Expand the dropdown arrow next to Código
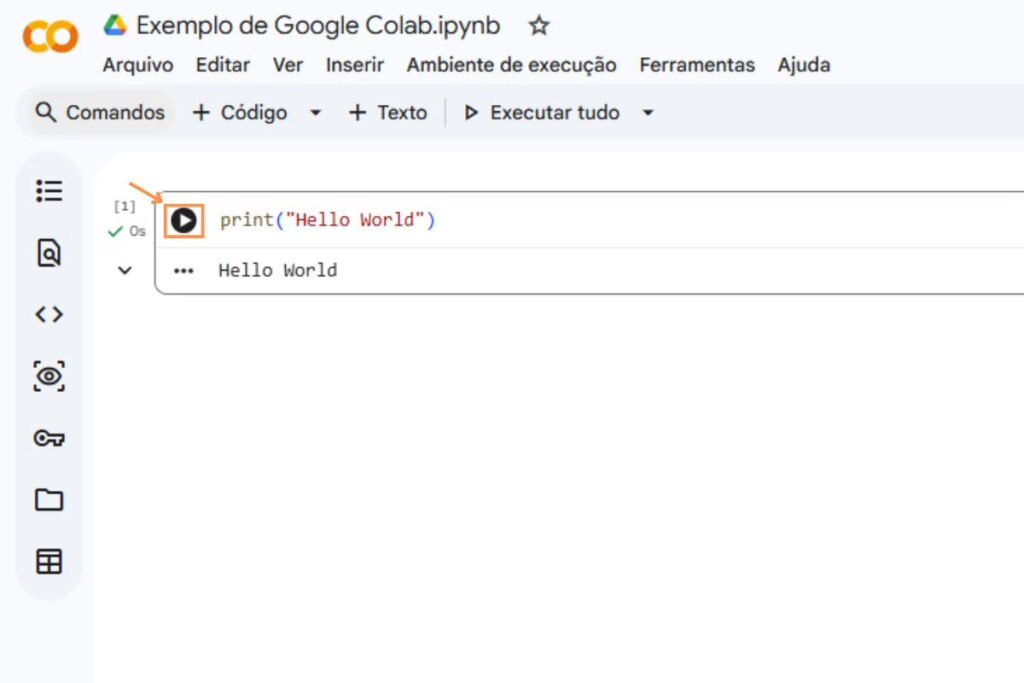This screenshot has width=1024, height=683. click(315, 113)
